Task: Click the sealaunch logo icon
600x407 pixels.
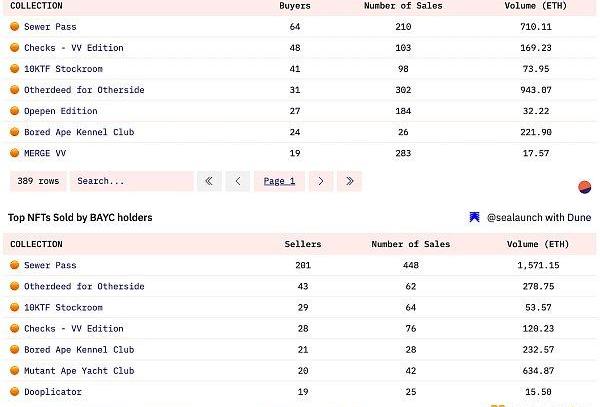Action: [x=474, y=217]
